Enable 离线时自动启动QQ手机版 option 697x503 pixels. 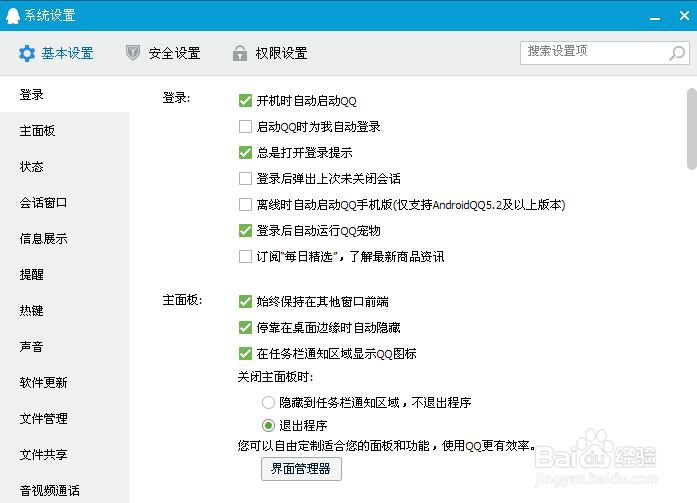(245, 205)
